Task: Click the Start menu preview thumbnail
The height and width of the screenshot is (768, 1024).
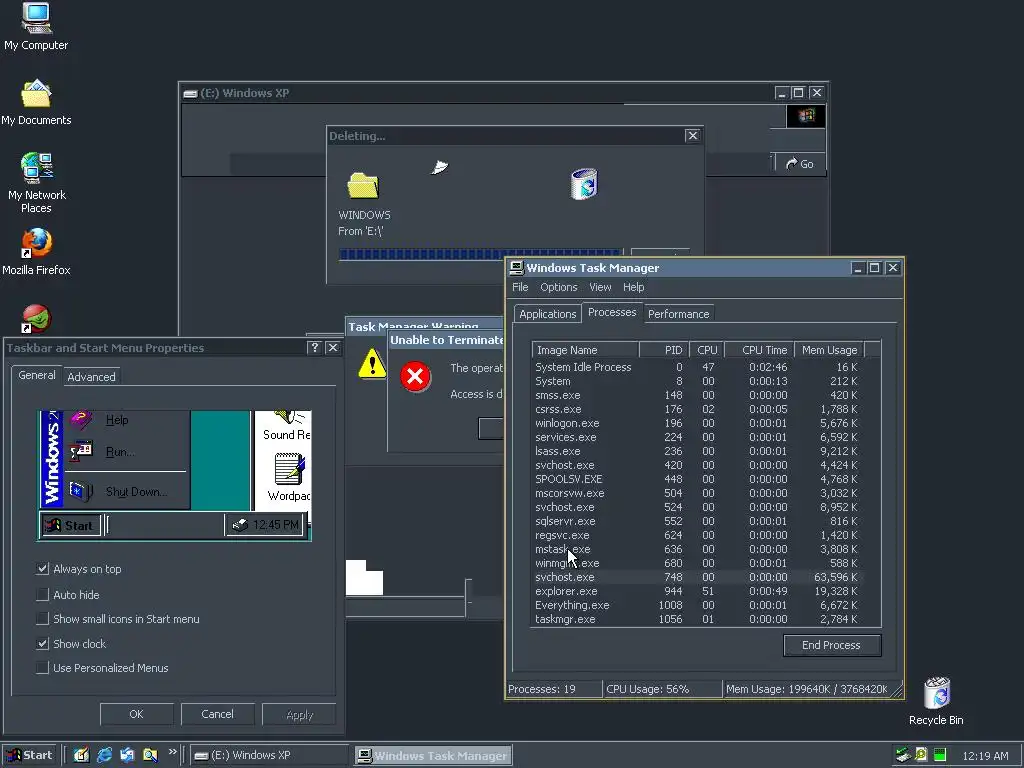Action: pos(174,475)
